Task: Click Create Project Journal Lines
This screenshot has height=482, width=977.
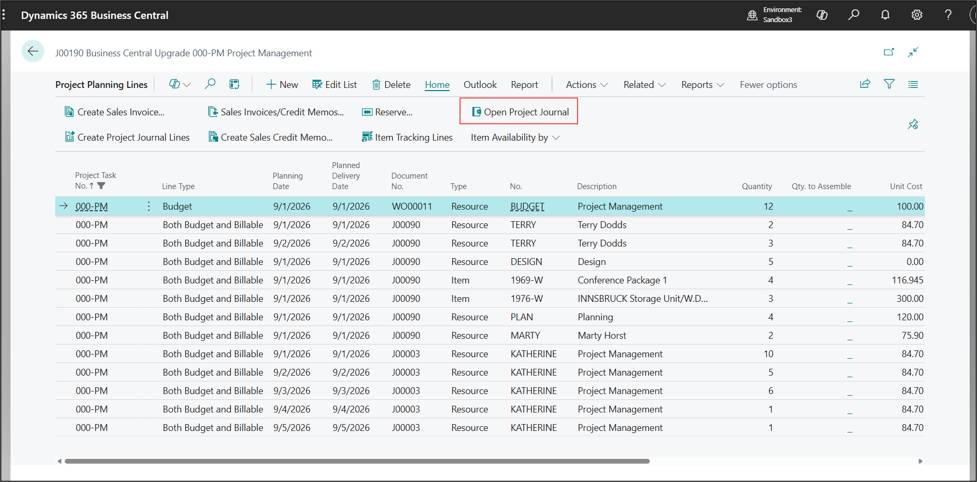Action: pos(127,137)
